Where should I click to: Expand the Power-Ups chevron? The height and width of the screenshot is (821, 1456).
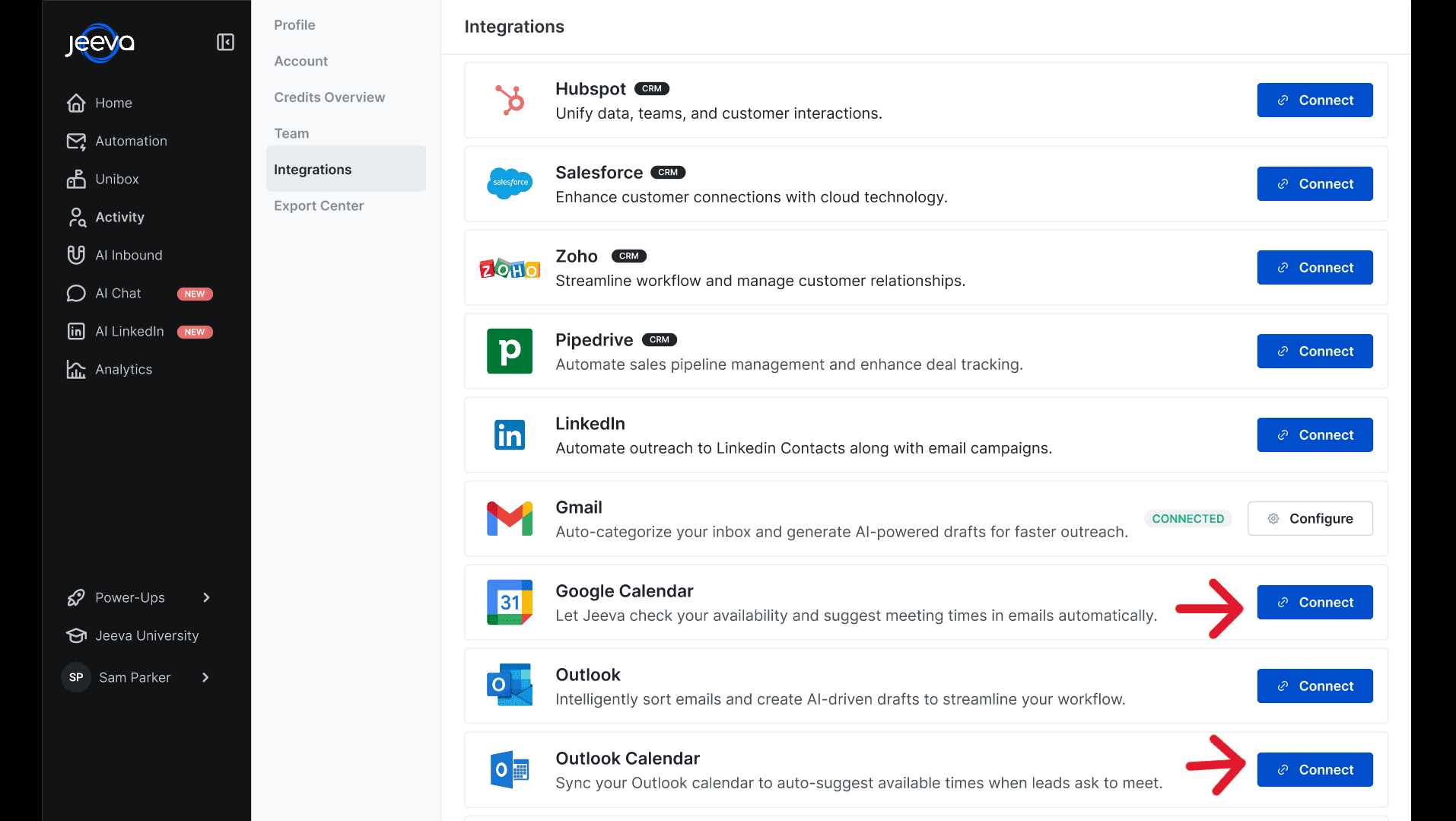point(206,597)
